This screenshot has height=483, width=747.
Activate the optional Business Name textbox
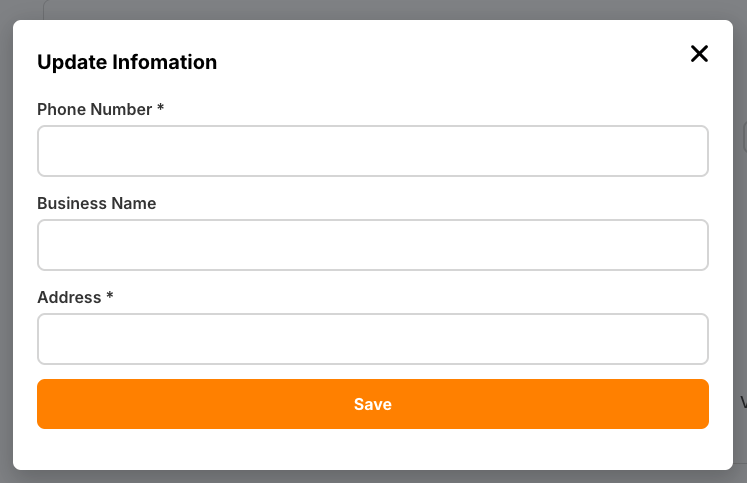[x=372, y=245]
